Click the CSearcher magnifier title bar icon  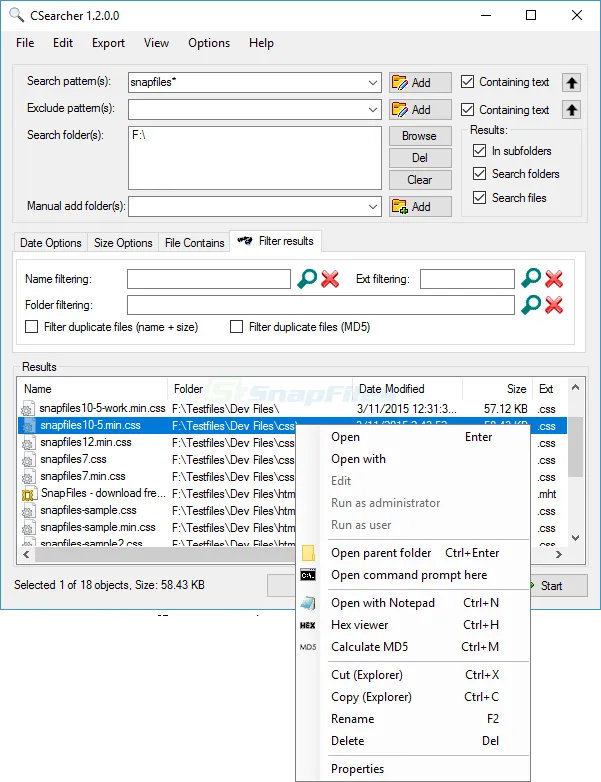[16, 15]
